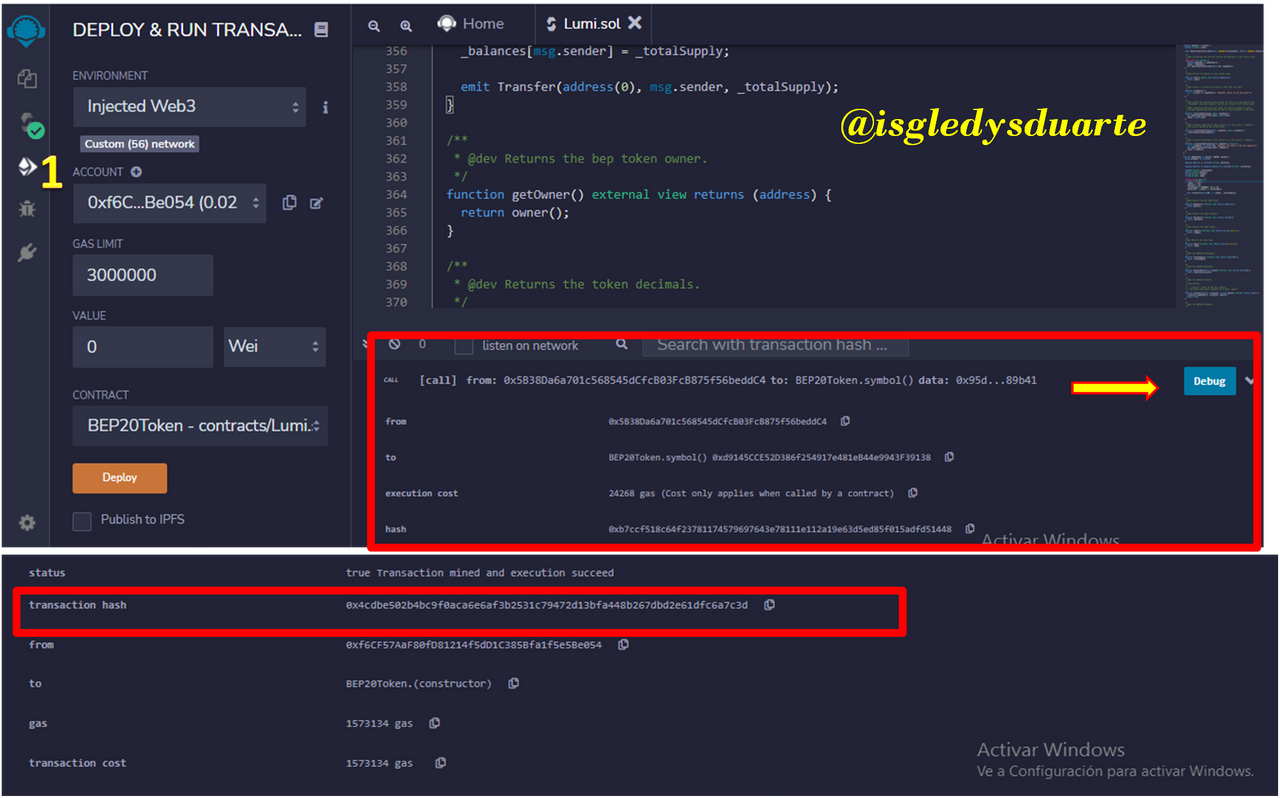1280x798 pixels.
Task: Open the Wei unit dropdown
Action: tap(274, 346)
